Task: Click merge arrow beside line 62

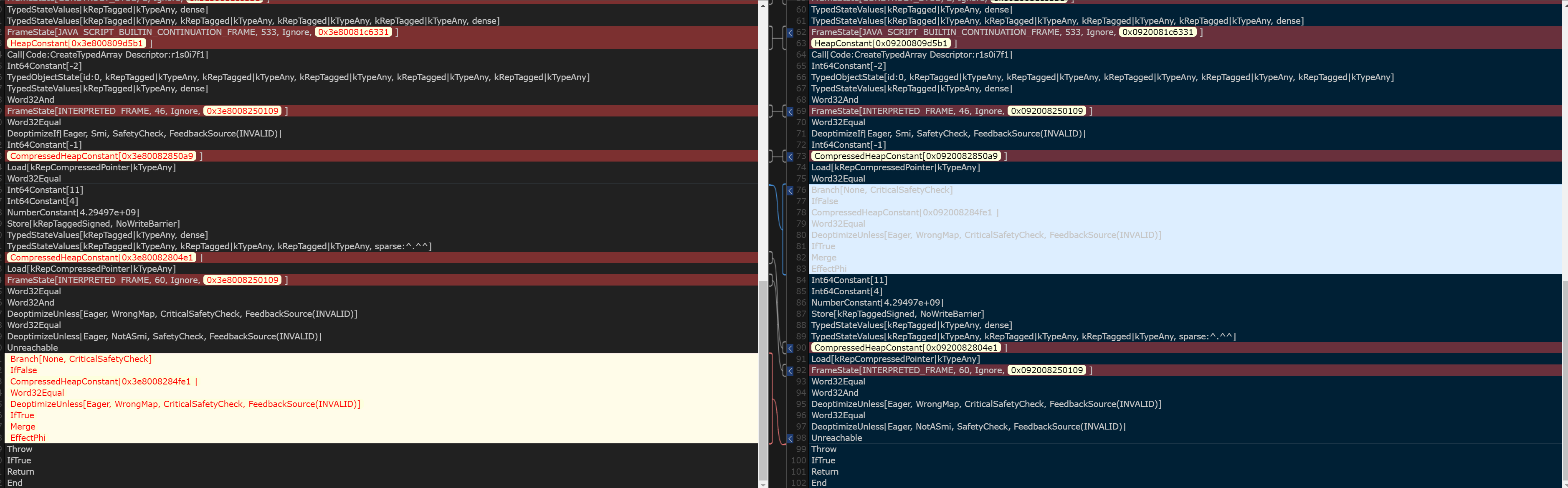Action: (x=790, y=32)
